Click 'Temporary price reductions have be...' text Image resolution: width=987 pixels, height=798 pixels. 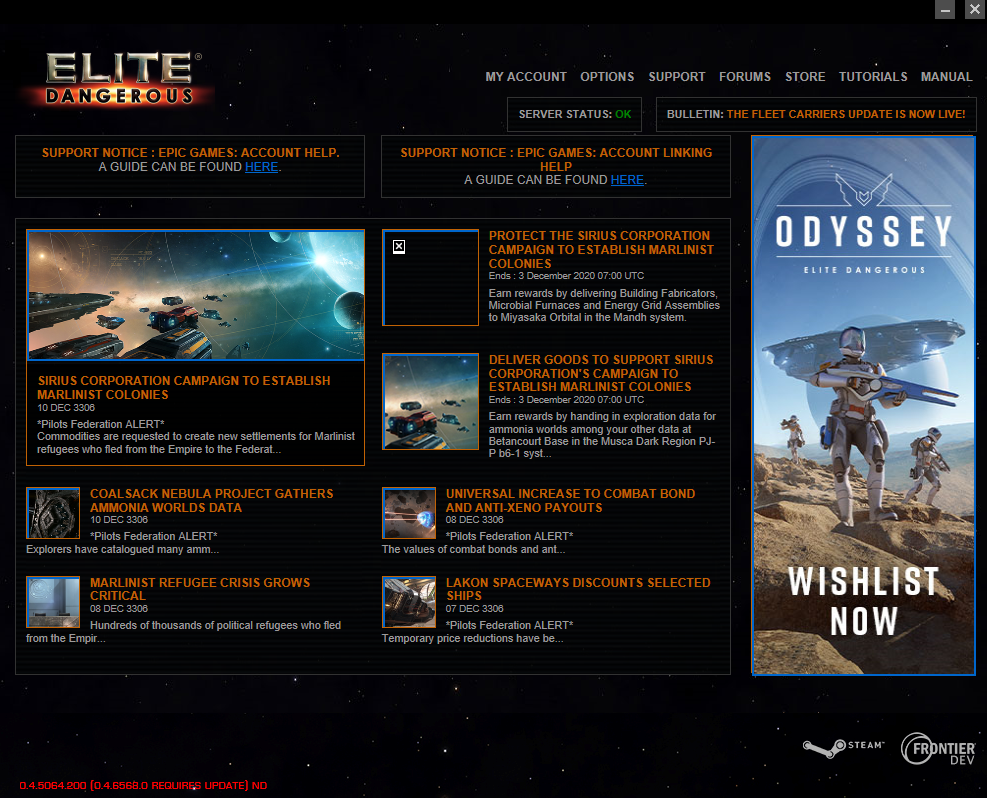[472, 638]
